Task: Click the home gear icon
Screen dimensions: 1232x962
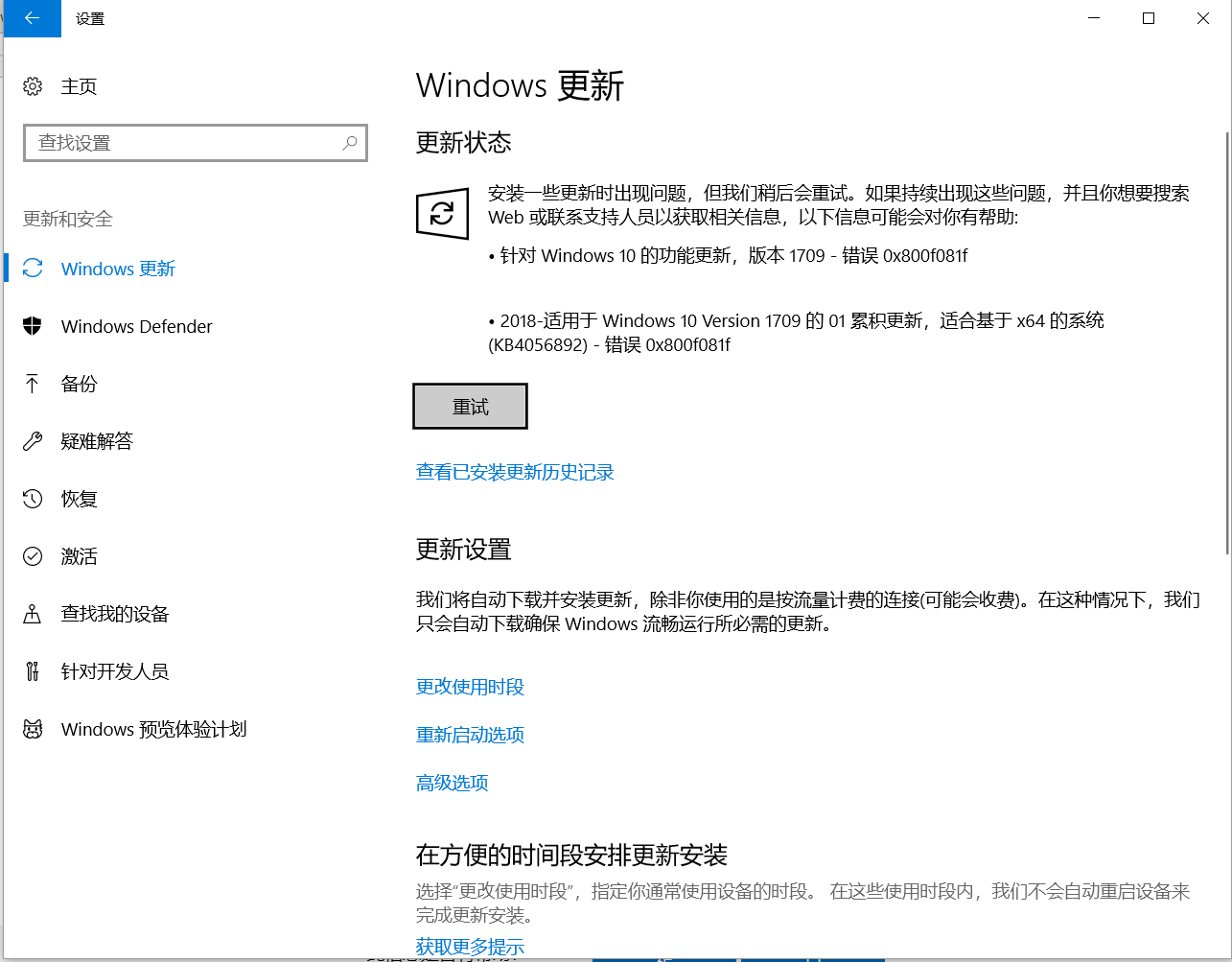Action: (33, 86)
